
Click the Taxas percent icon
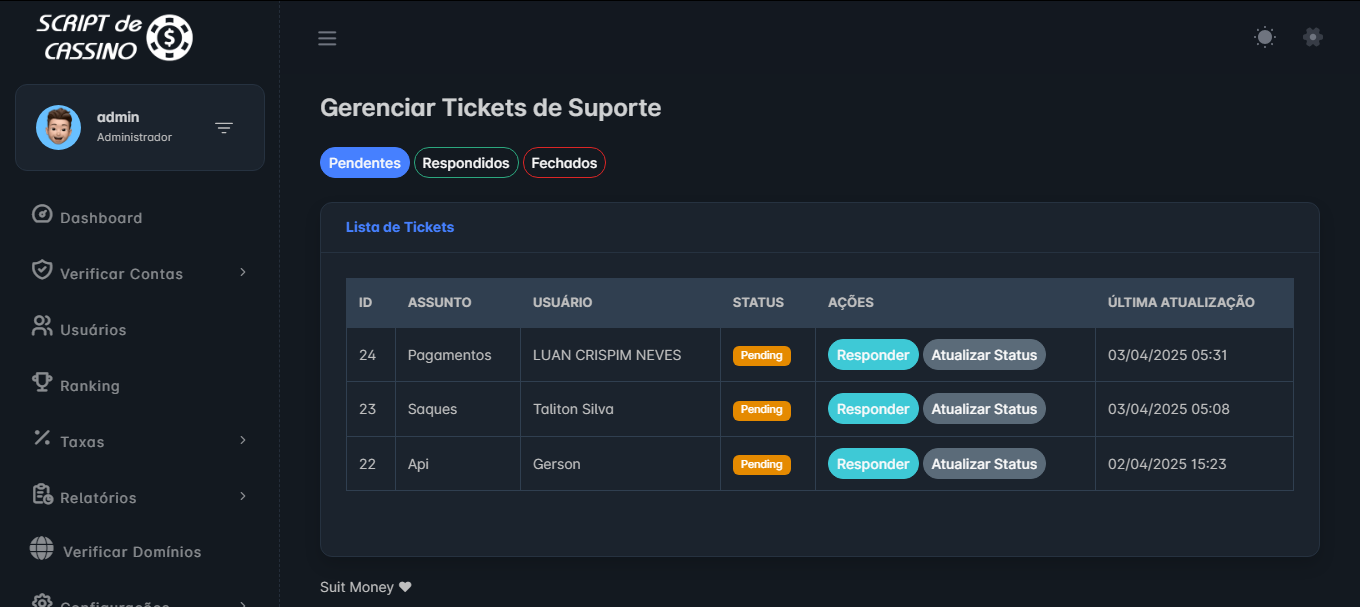click(42, 438)
